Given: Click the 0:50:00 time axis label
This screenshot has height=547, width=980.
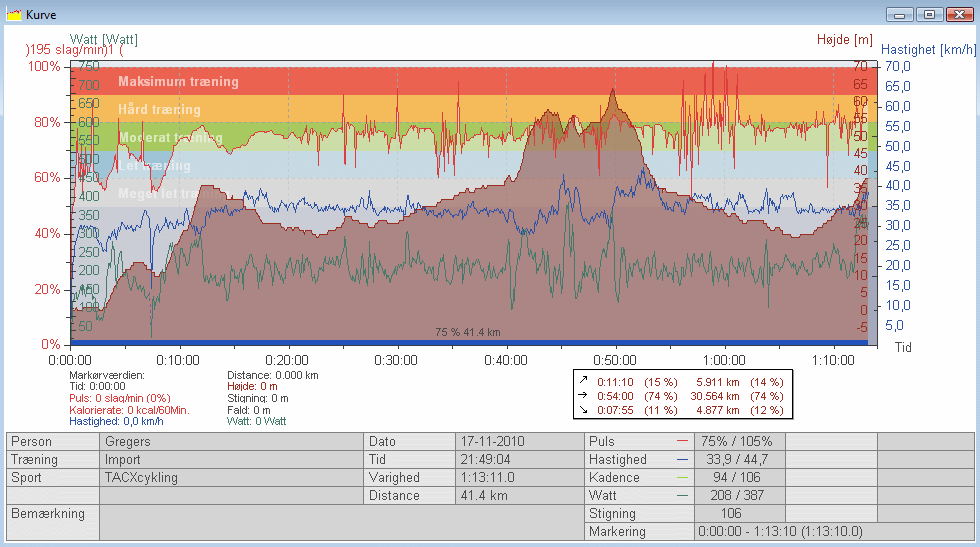Looking at the screenshot, I should click(x=615, y=360).
